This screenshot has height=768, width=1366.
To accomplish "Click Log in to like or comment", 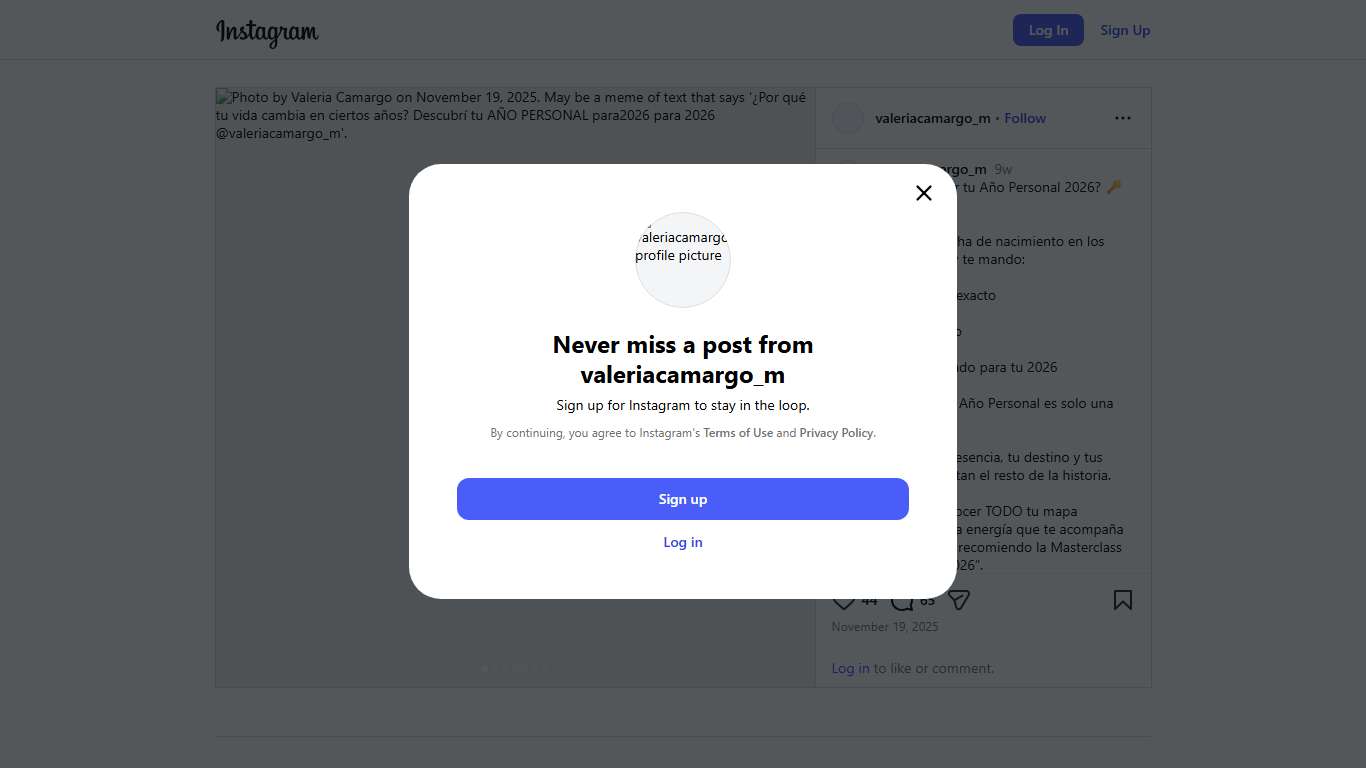I will click(x=850, y=668).
